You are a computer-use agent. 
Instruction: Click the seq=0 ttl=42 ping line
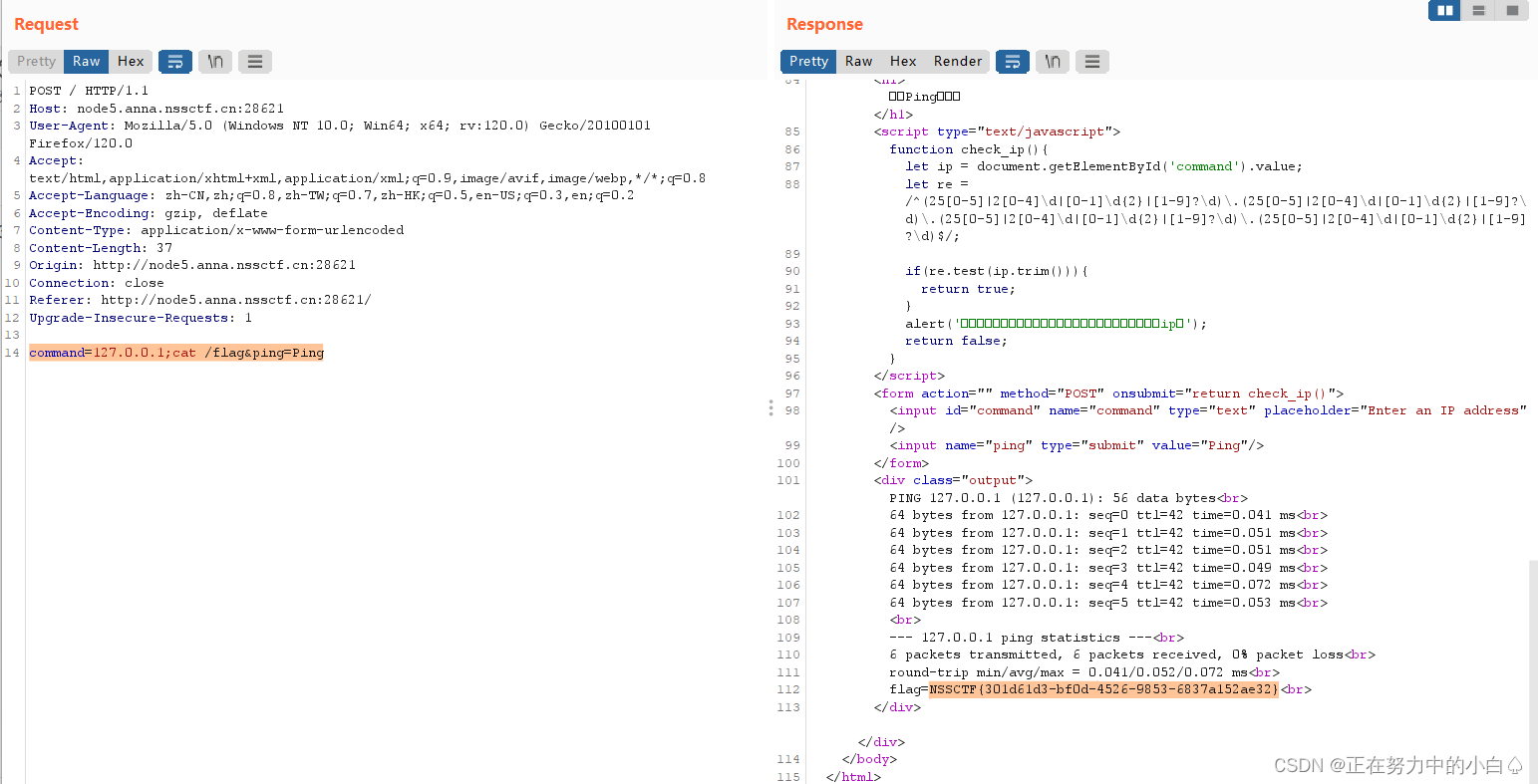[x=1108, y=515]
